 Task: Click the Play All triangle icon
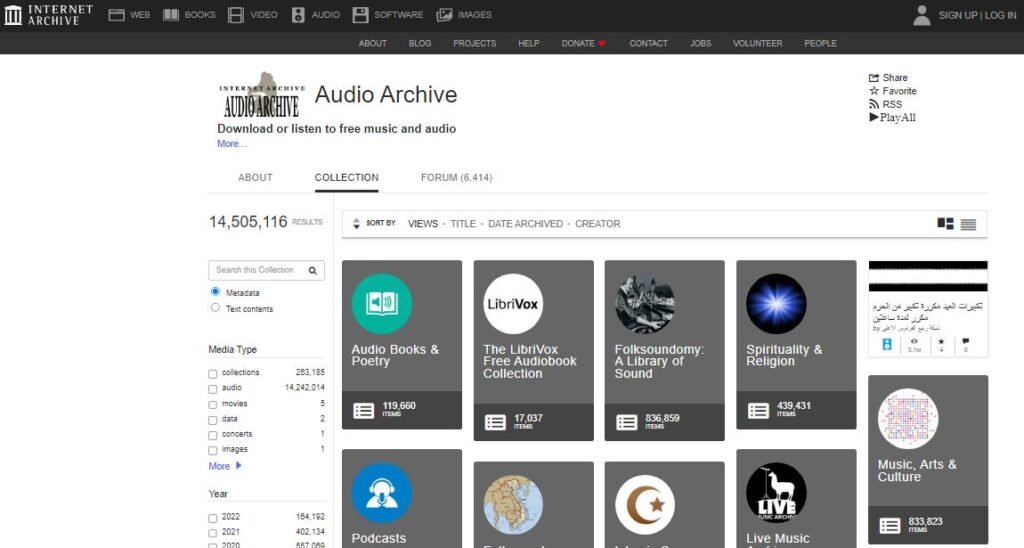(874, 118)
